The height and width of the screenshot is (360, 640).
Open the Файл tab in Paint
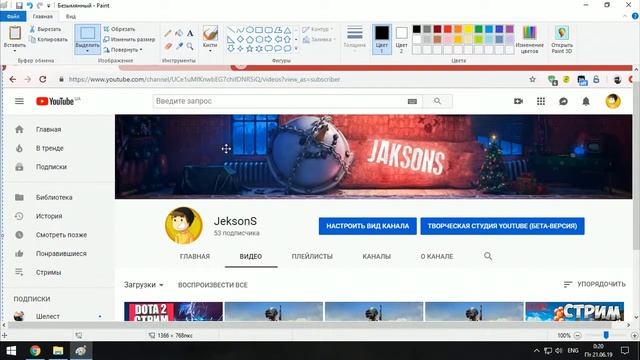13,16
